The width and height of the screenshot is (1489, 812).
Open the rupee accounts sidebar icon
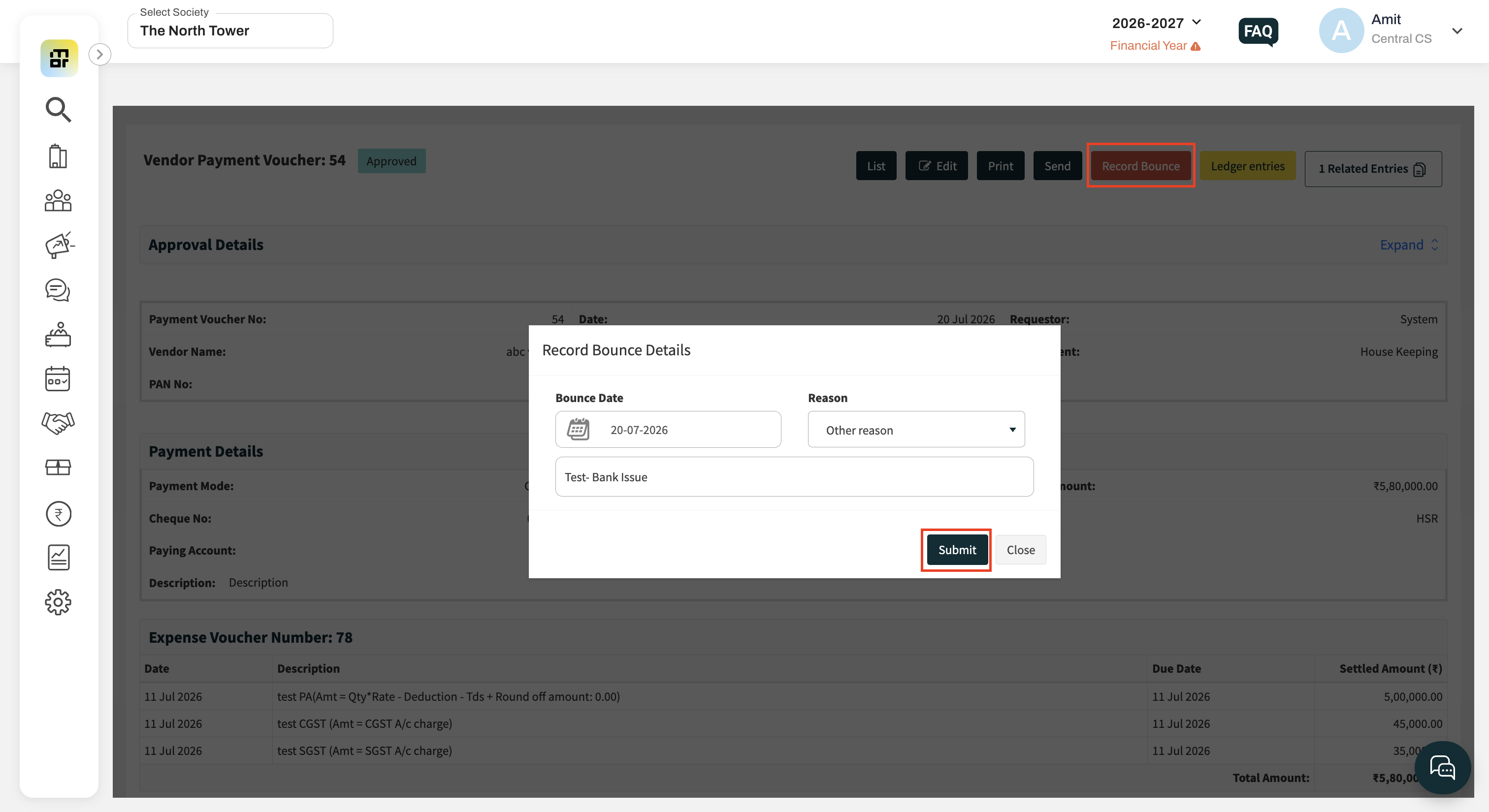click(x=59, y=513)
